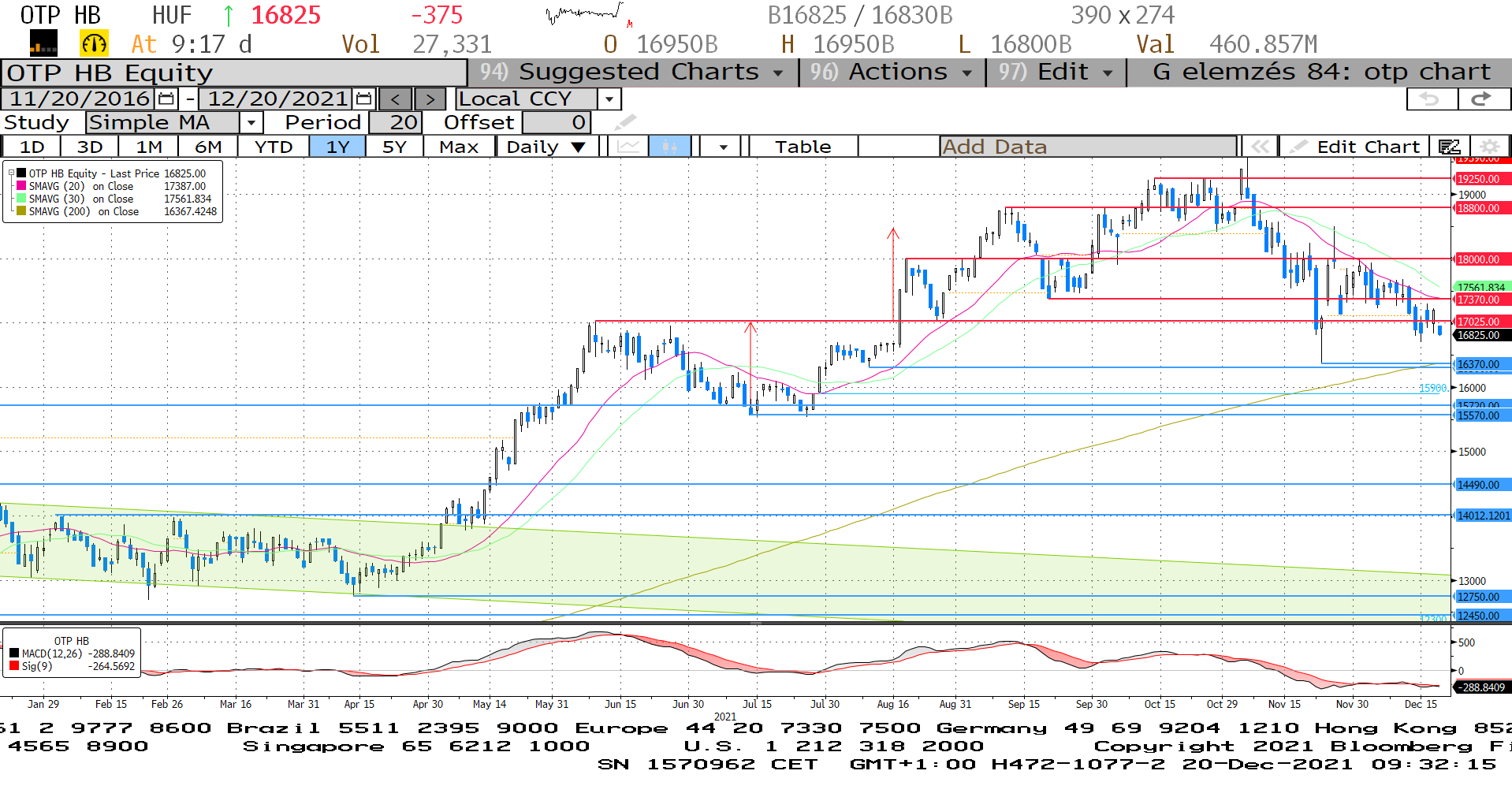The width and height of the screenshot is (1512, 808).
Task: Select the candlestick chart type icon
Action: pyautogui.click(x=669, y=147)
